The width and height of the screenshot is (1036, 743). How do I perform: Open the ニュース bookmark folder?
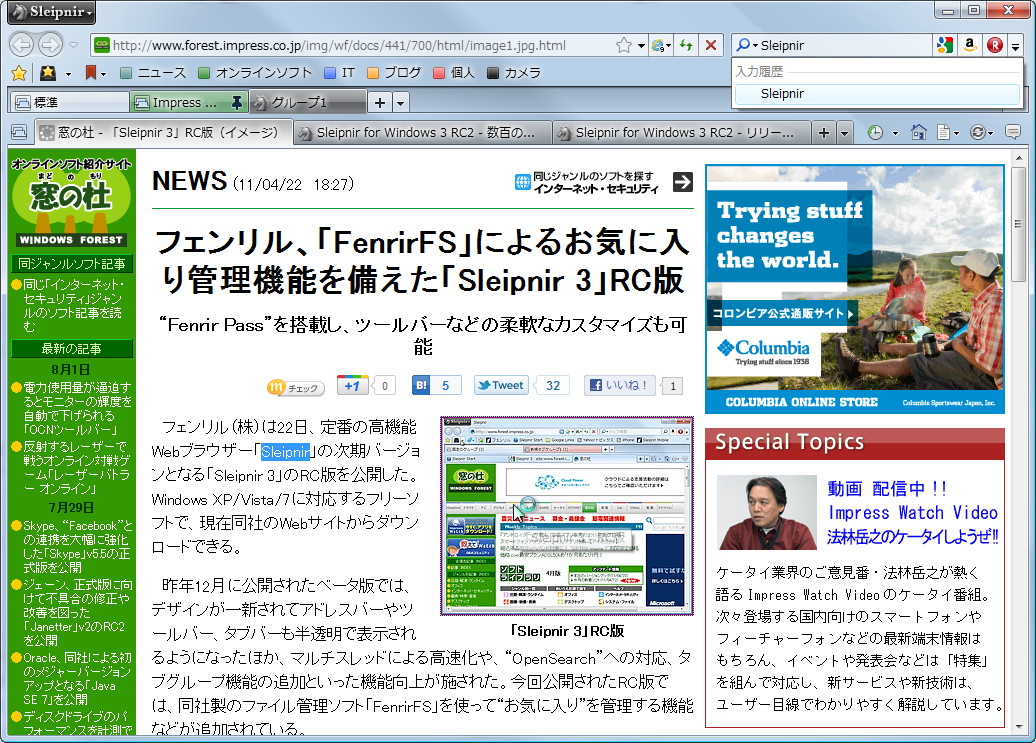pyautogui.click(x=153, y=73)
